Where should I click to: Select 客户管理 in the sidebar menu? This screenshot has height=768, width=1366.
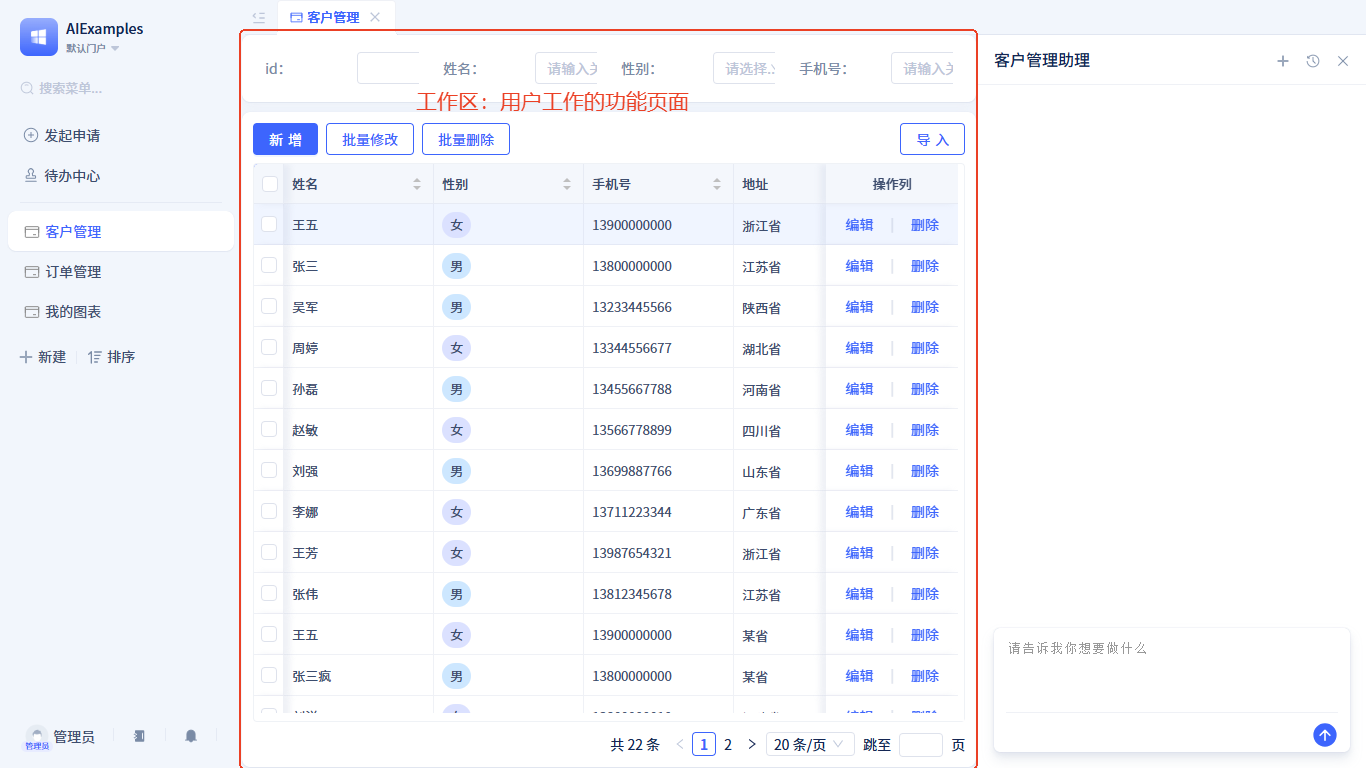click(x=121, y=231)
